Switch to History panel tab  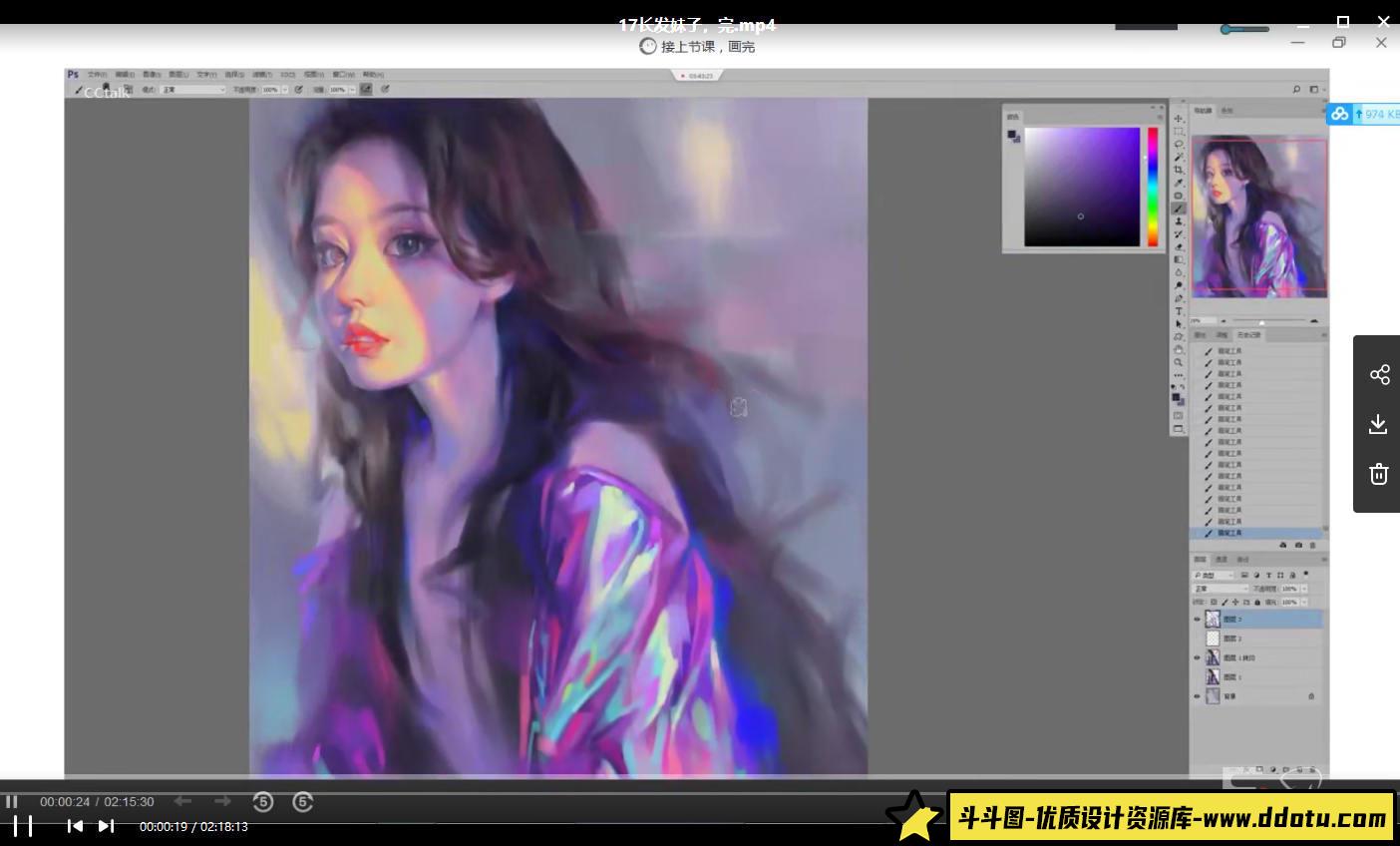[x=1248, y=335]
